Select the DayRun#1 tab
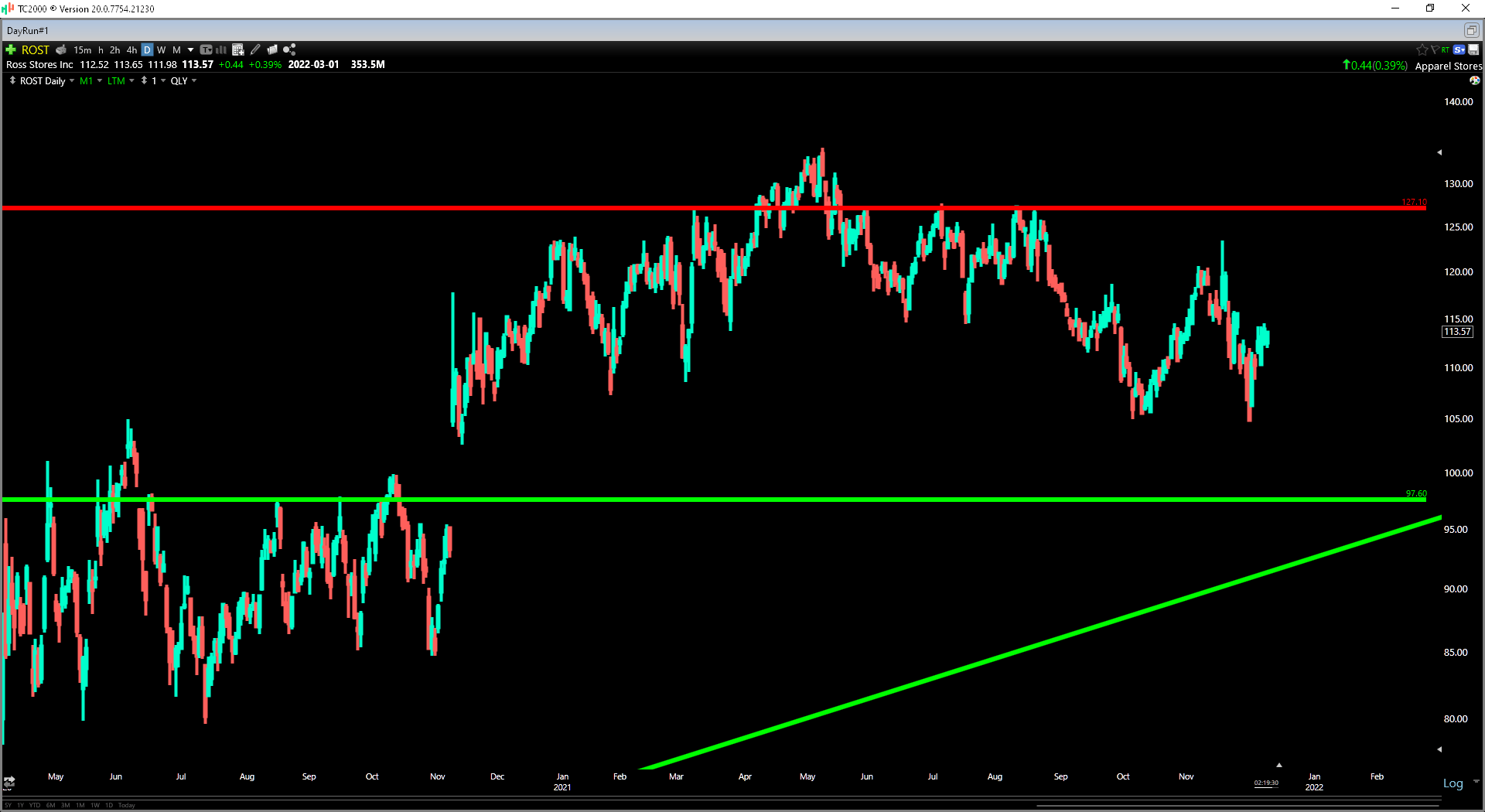 point(26,30)
